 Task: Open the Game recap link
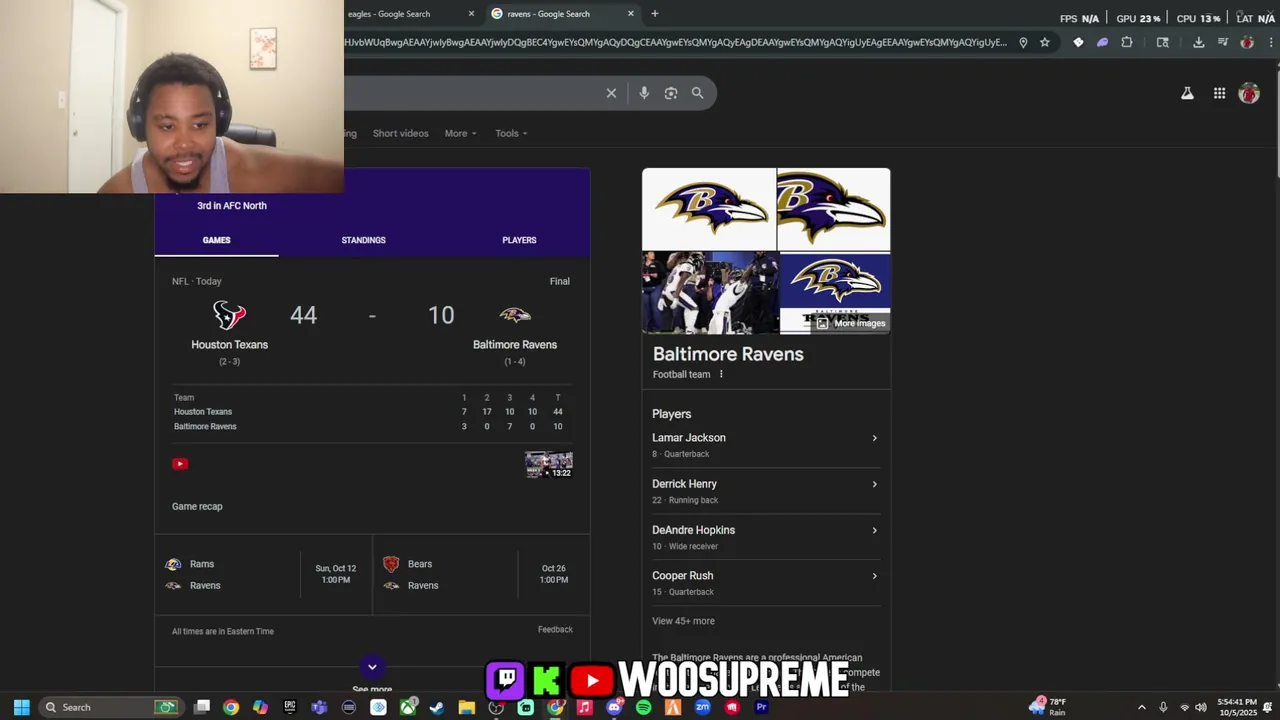pos(197,506)
